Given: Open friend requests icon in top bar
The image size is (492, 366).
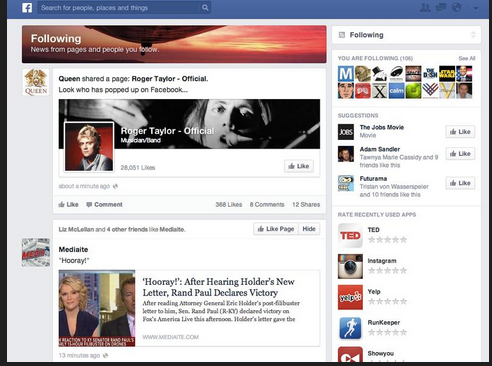Looking at the screenshot, I should 425,8.
